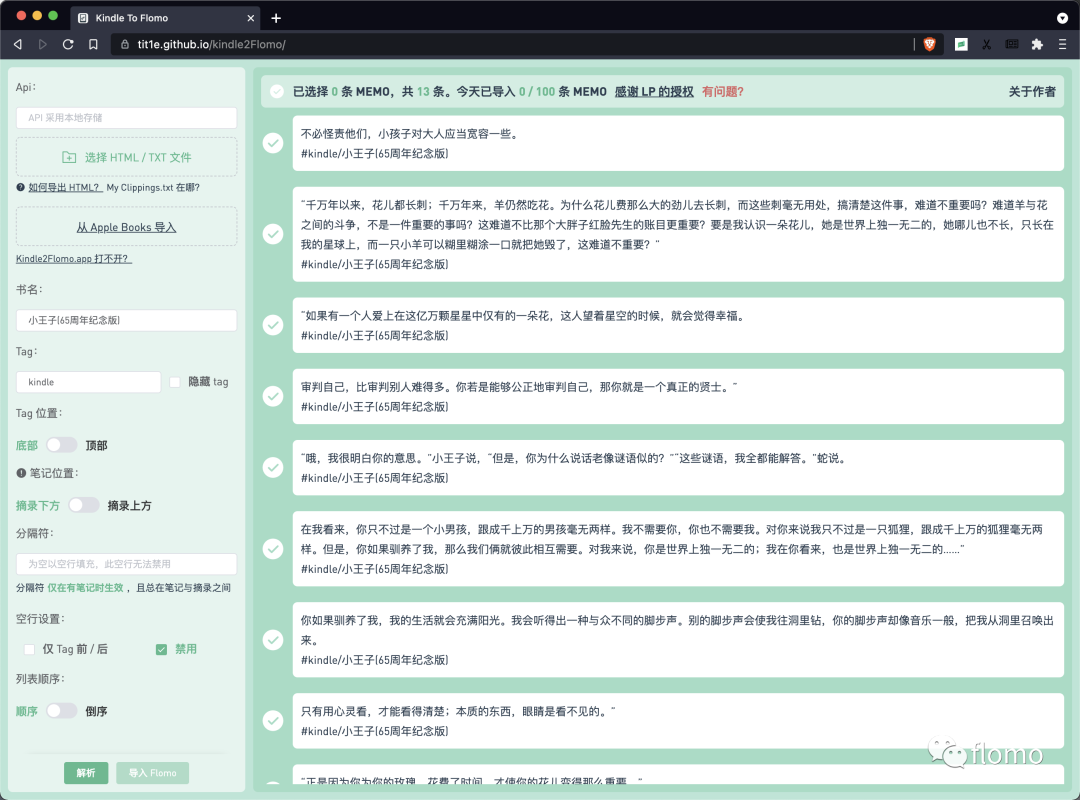1080x800 pixels.
Task: Open Kindle2Flomo.app 打不开? link
Action: (74, 259)
